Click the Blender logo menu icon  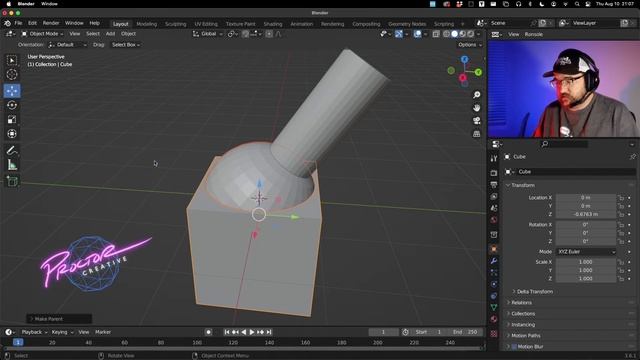7,23
